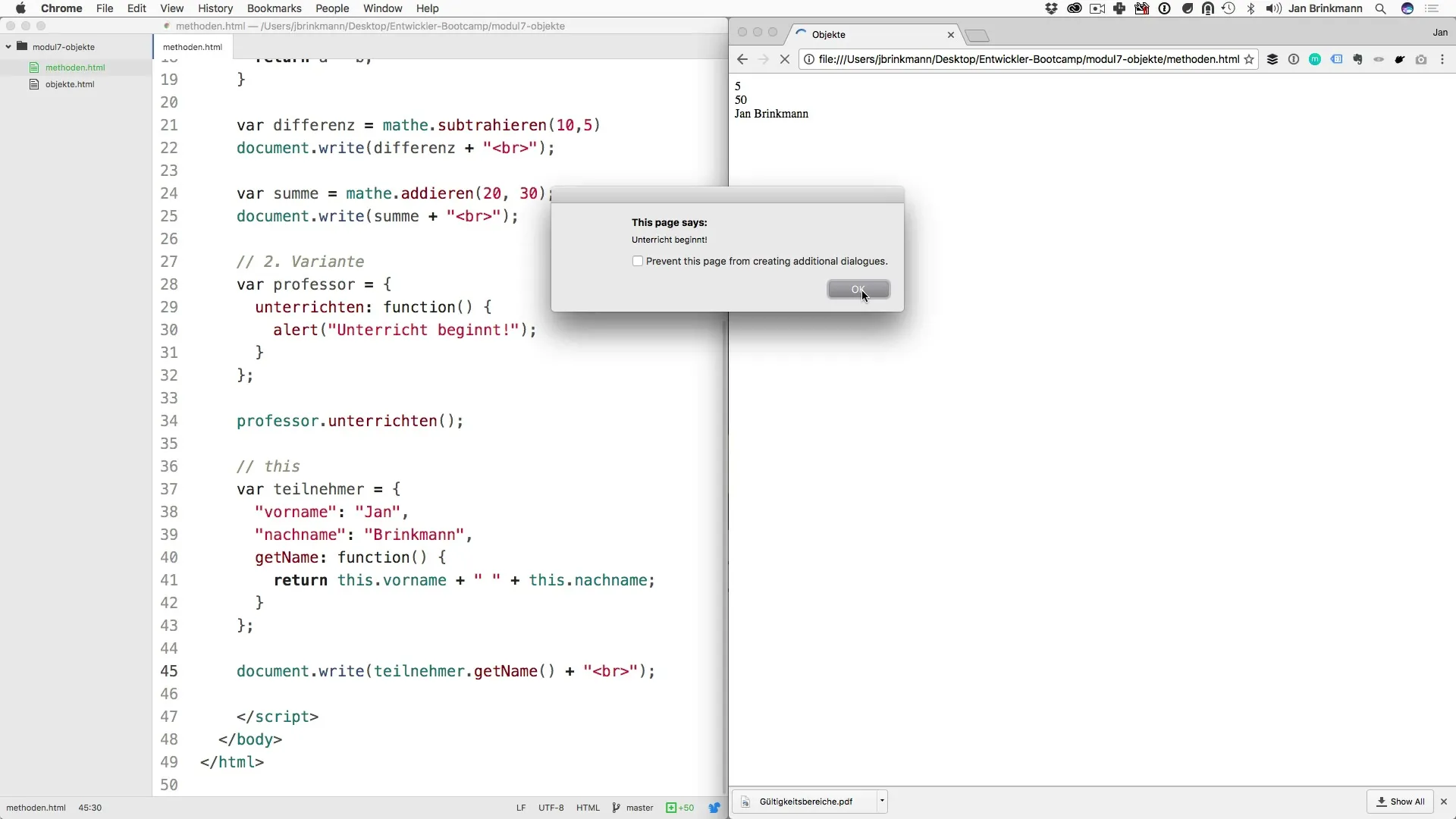Open Chrome three-dot menu
Image resolution: width=1456 pixels, height=819 pixels.
[x=1442, y=59]
